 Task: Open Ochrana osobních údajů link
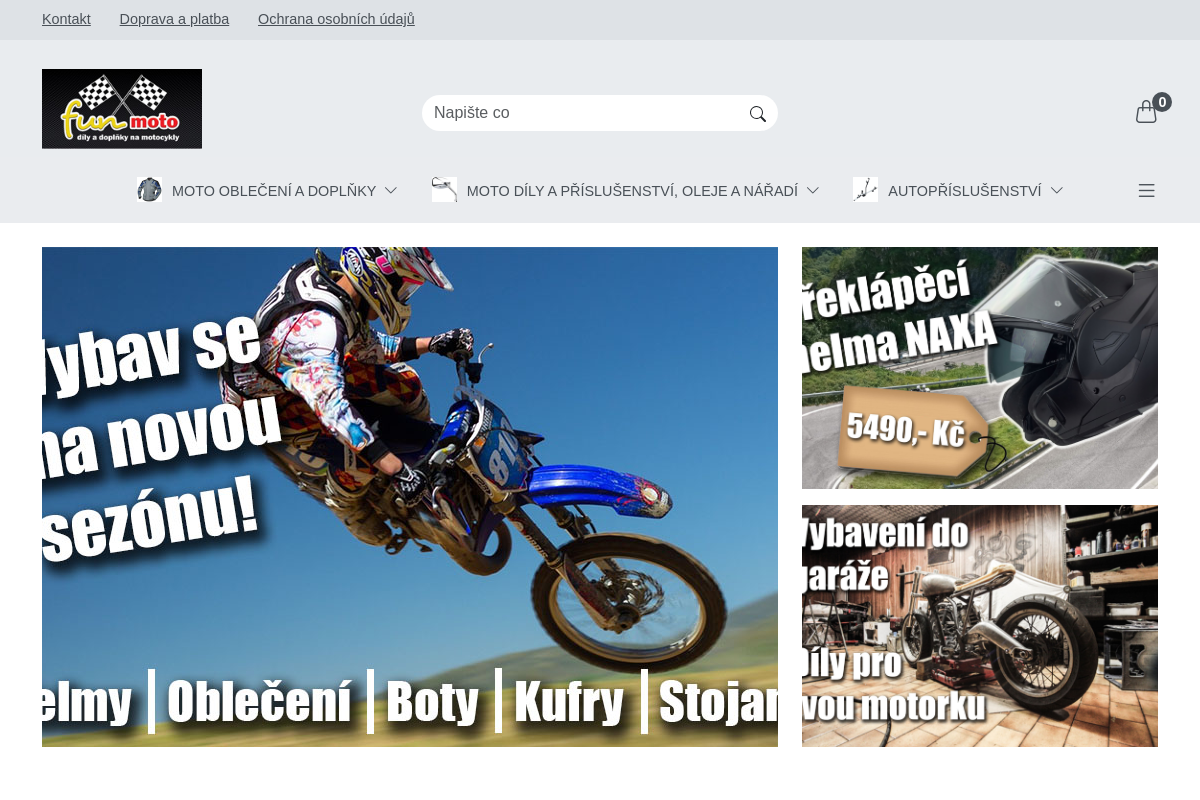pyautogui.click(x=336, y=19)
